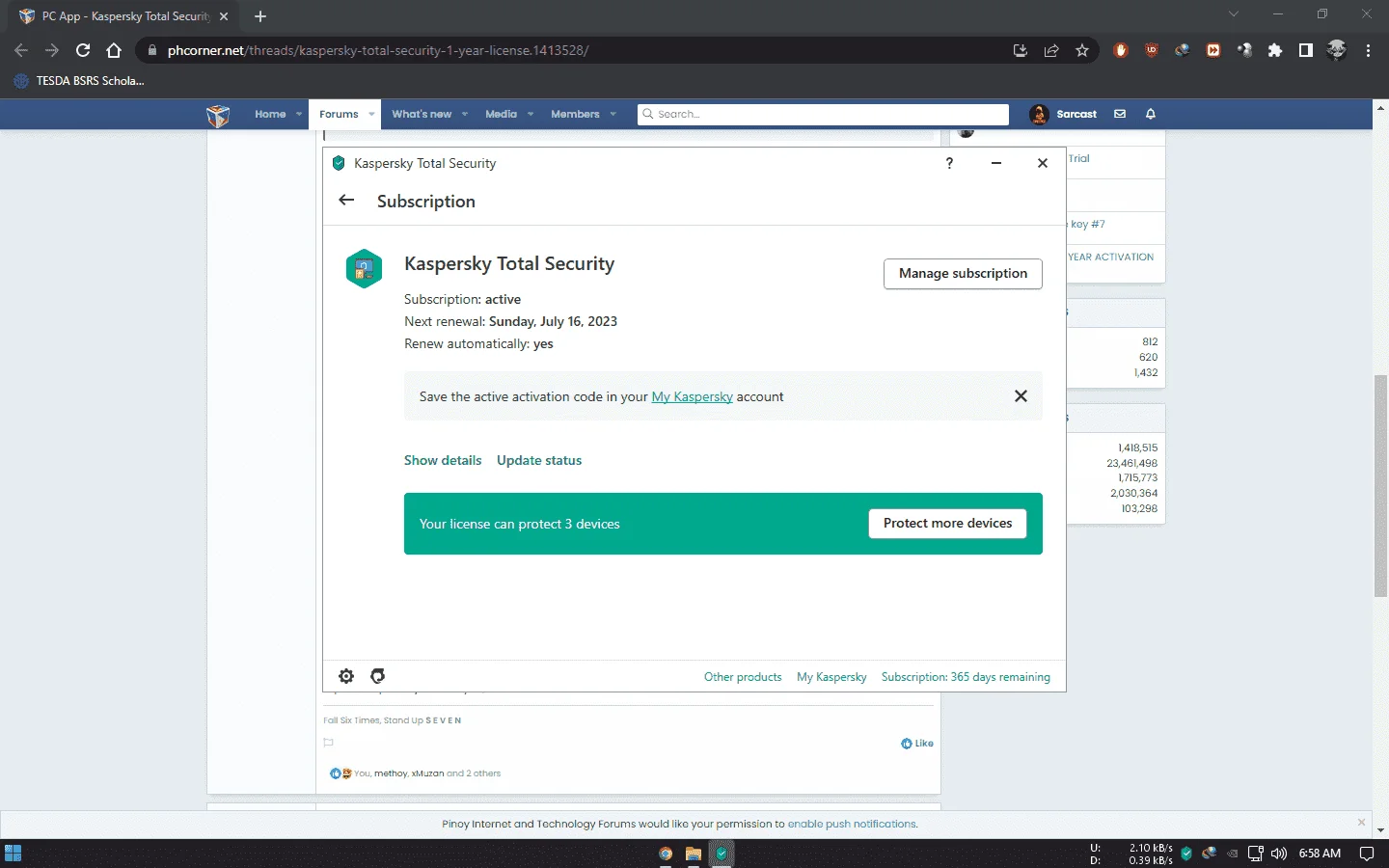Open Extensions puzzle piece menu
The height and width of the screenshot is (868, 1389).
pyautogui.click(x=1275, y=50)
